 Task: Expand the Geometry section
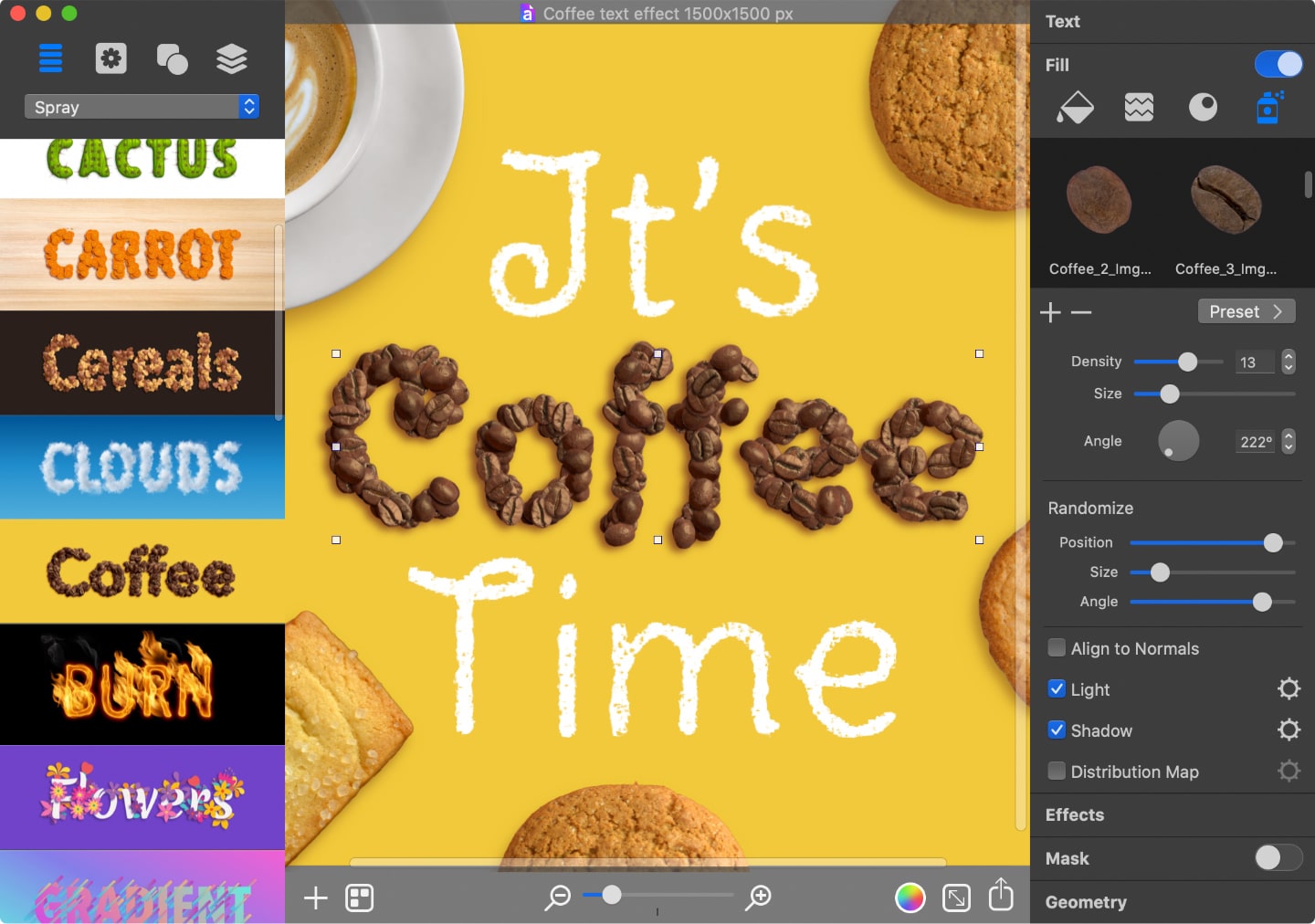(1087, 902)
